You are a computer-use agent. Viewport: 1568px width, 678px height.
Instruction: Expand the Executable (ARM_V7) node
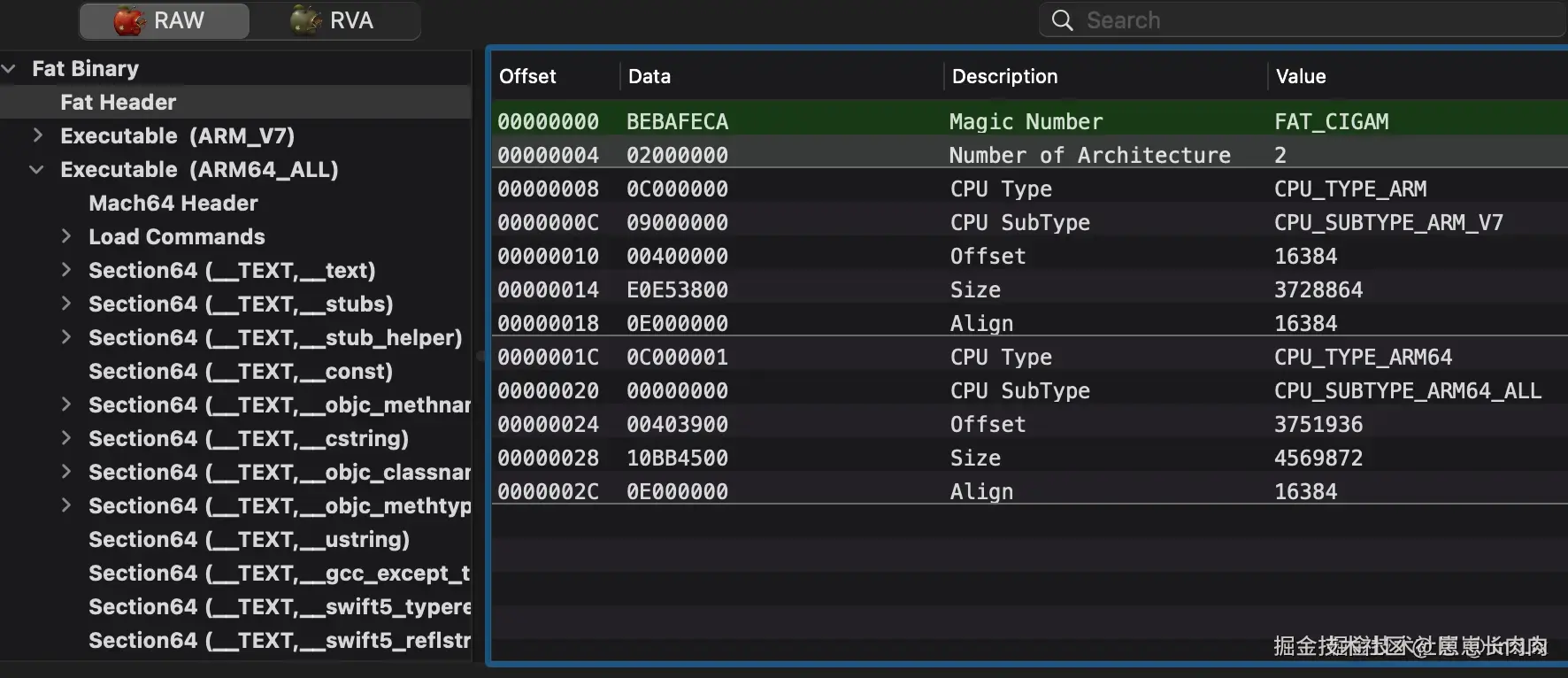coord(38,135)
